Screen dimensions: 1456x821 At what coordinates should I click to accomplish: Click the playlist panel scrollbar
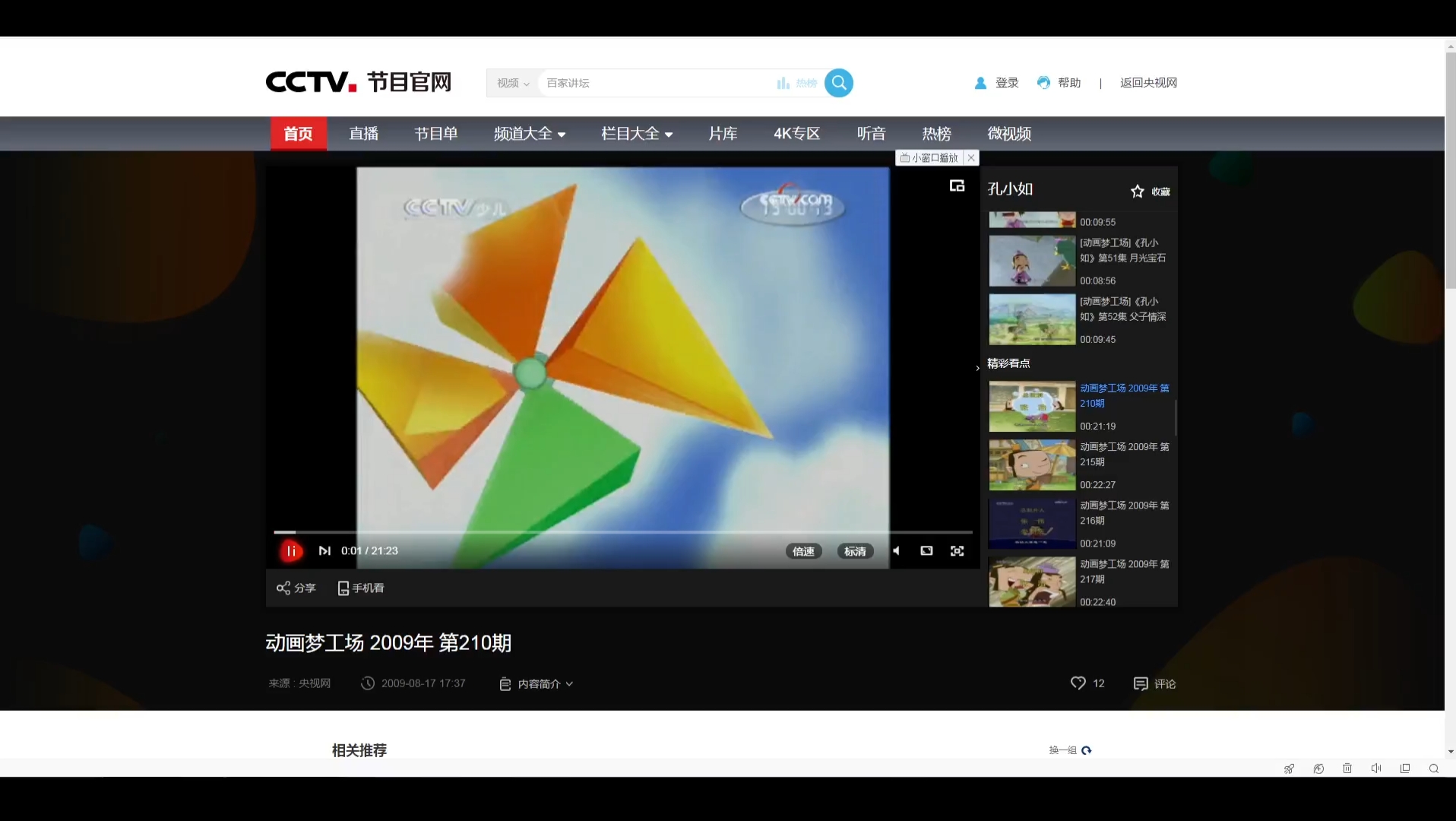coord(1176,417)
